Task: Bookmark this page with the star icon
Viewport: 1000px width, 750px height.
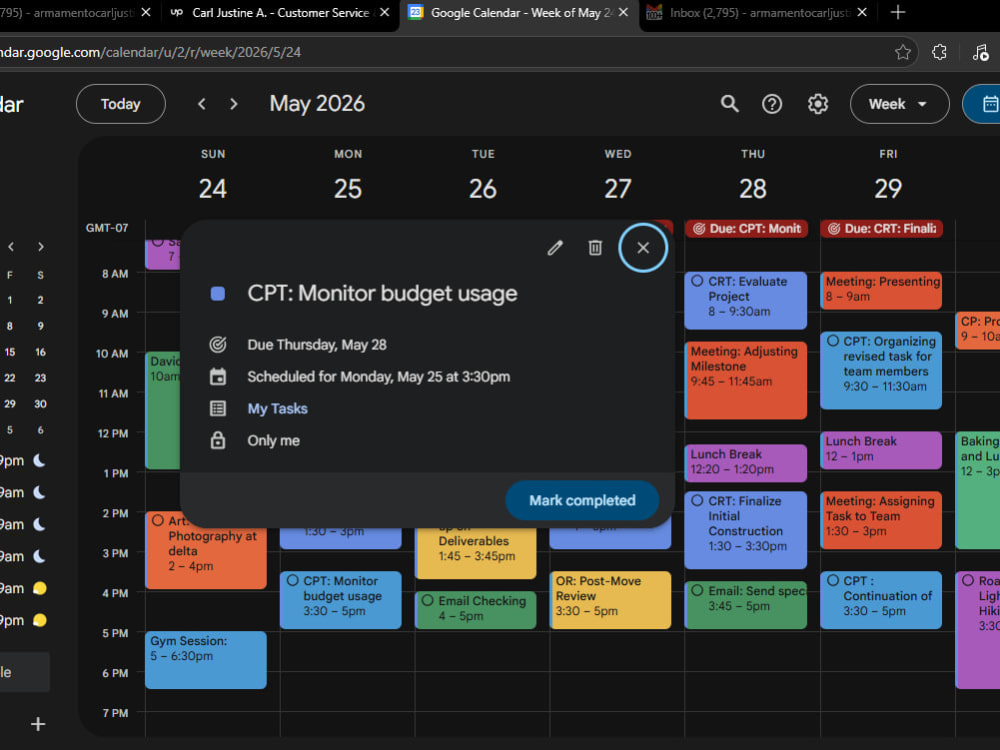Action: pos(902,52)
